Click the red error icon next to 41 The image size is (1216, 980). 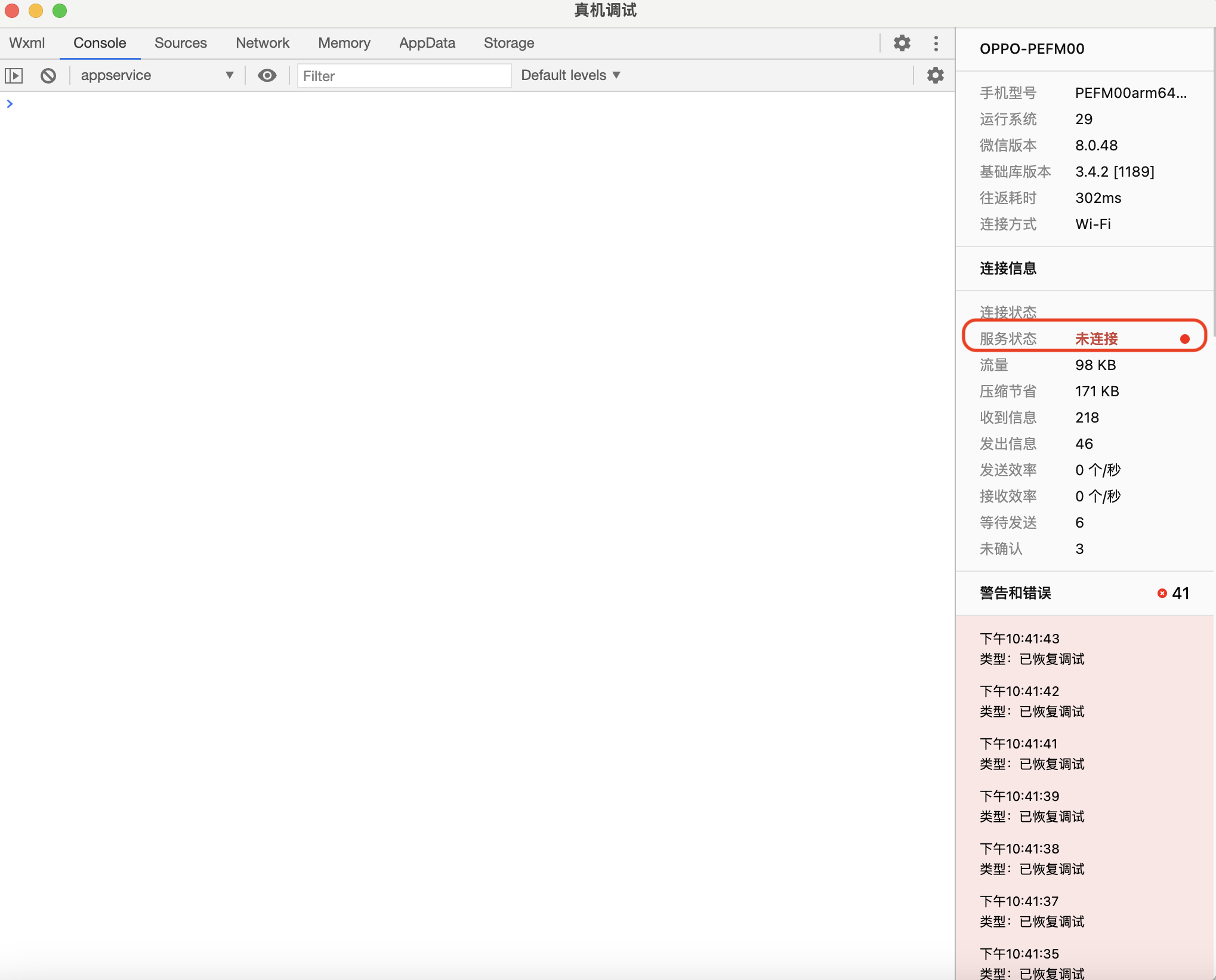coord(1162,593)
